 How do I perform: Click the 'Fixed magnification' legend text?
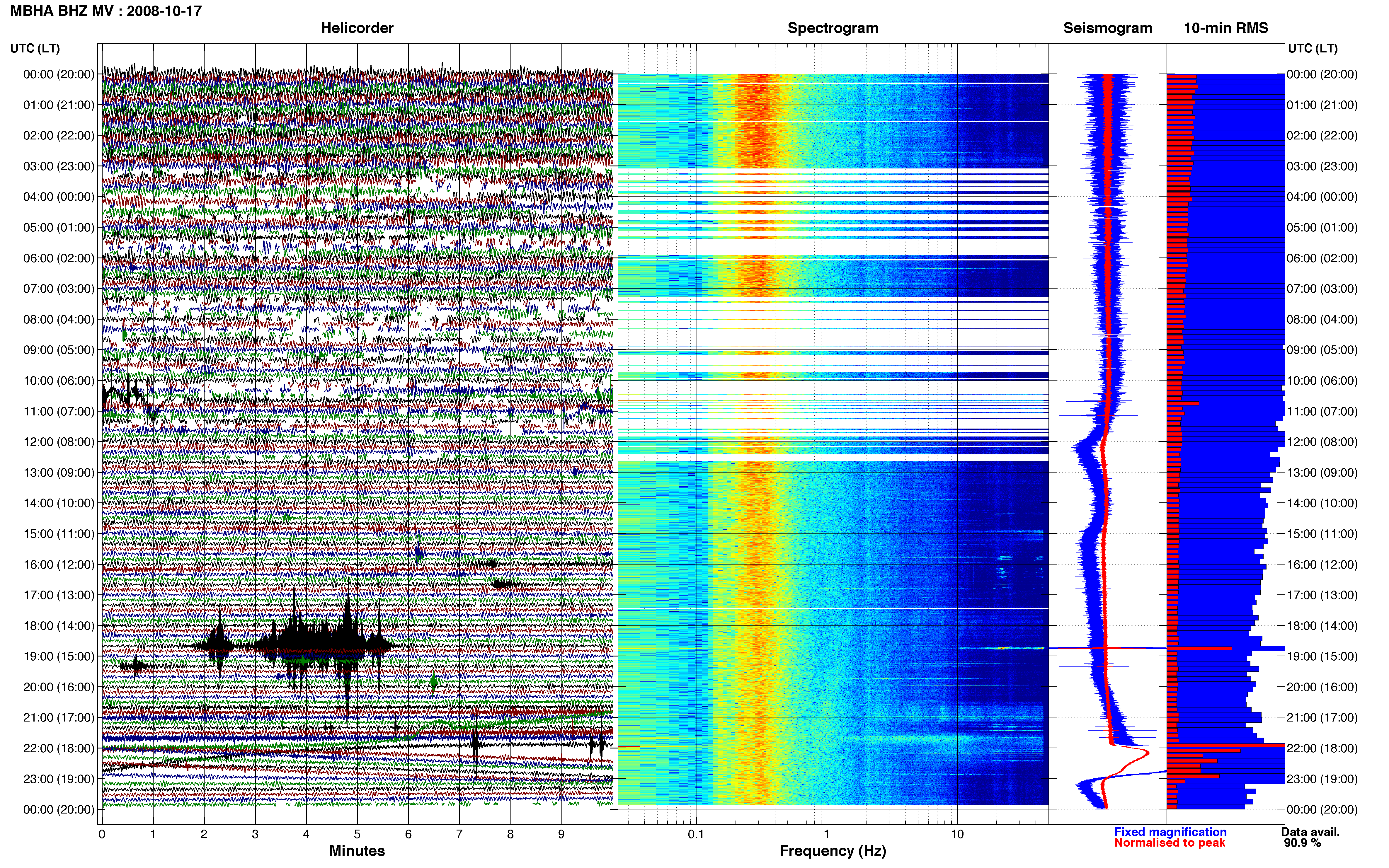pyautogui.click(x=1170, y=832)
